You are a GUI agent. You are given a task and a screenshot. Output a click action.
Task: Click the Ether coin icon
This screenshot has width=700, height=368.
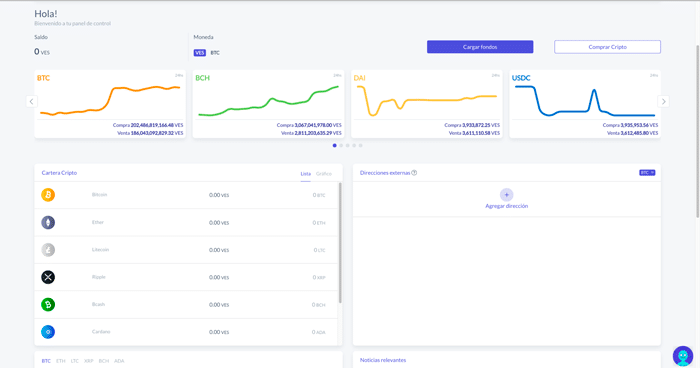click(x=48, y=222)
